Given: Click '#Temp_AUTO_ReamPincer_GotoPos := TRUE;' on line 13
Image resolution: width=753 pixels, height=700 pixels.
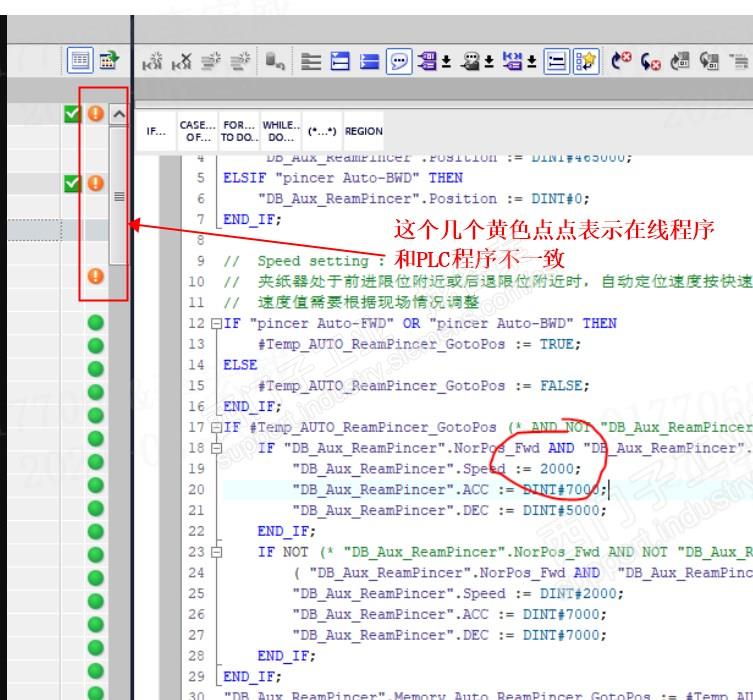Looking at the screenshot, I should (419, 344).
